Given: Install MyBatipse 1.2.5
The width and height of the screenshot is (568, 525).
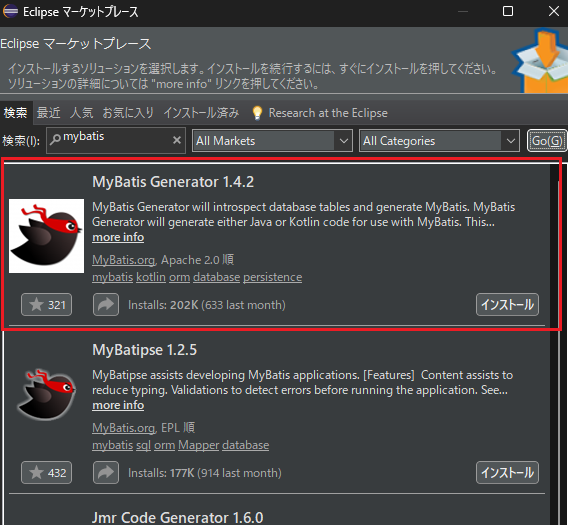Looking at the screenshot, I should [x=507, y=472].
